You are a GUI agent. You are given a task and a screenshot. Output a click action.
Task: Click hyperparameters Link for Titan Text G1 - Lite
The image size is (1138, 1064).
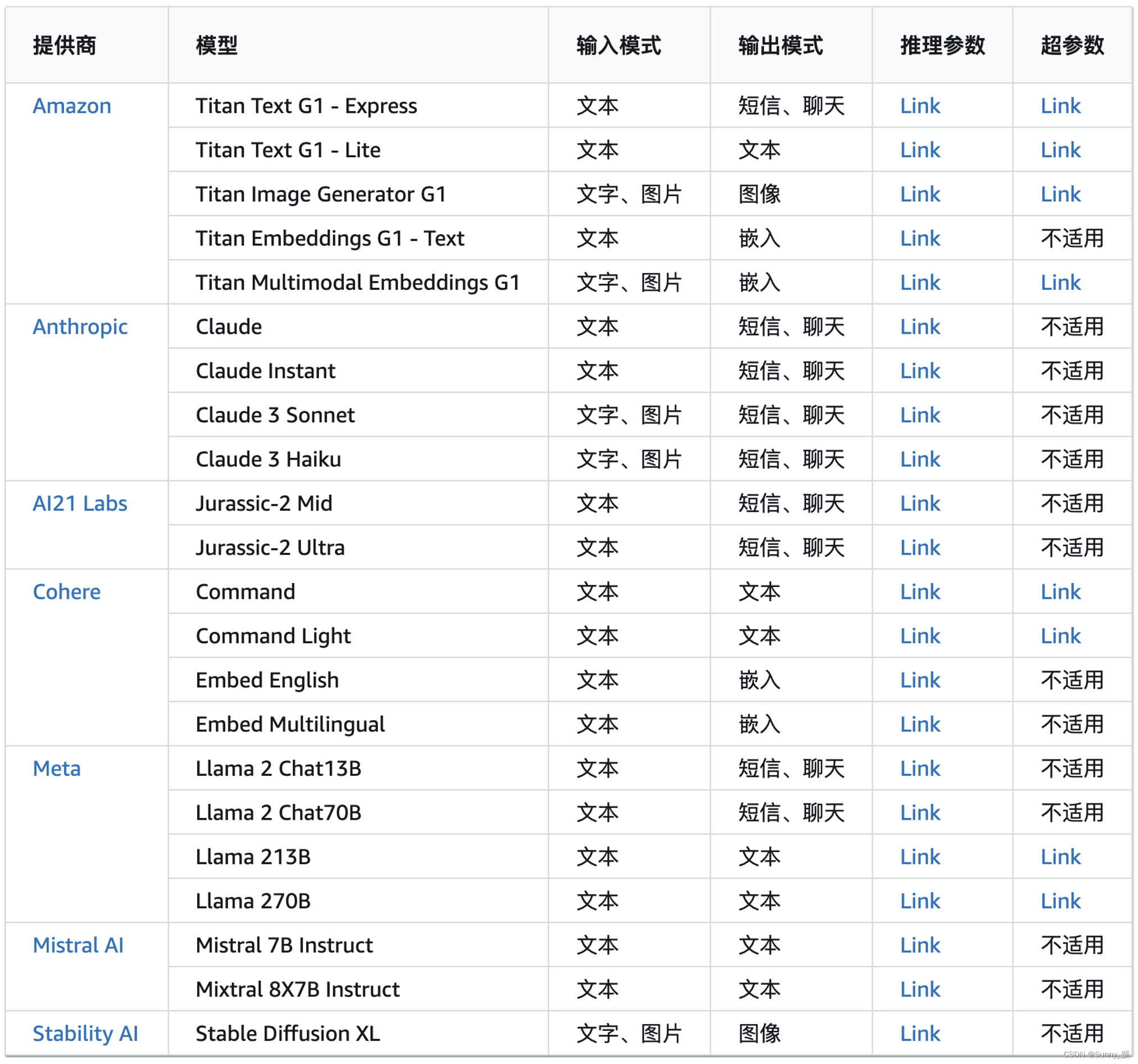click(1060, 150)
